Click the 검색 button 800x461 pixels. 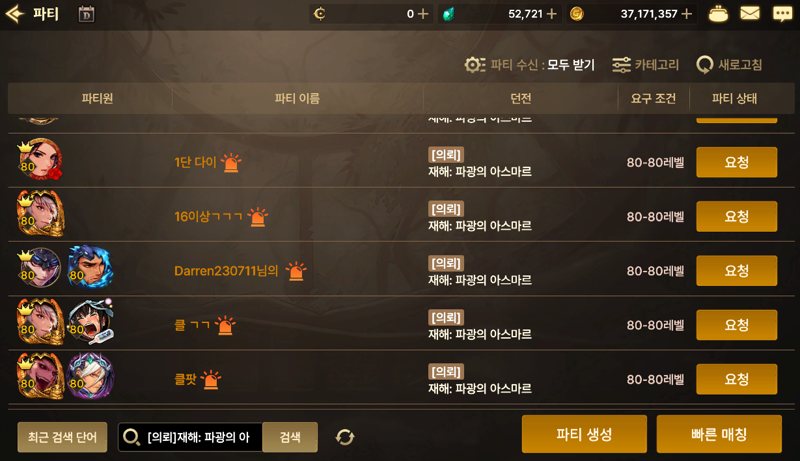point(290,437)
